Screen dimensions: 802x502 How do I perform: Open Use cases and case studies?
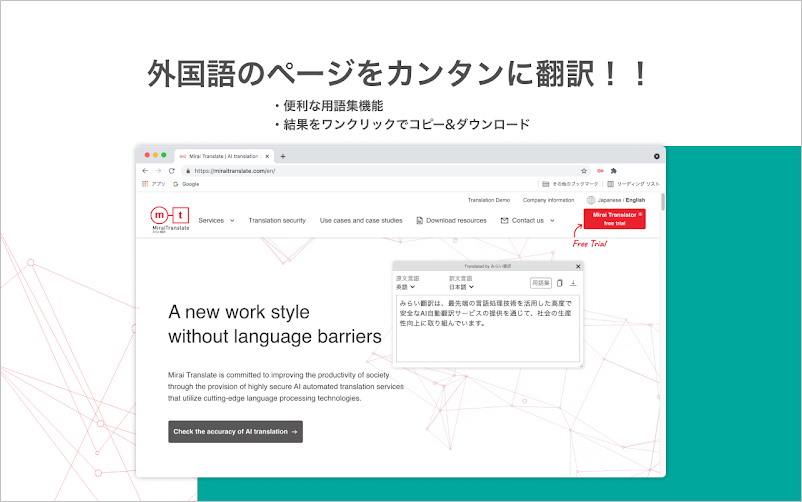(x=361, y=221)
